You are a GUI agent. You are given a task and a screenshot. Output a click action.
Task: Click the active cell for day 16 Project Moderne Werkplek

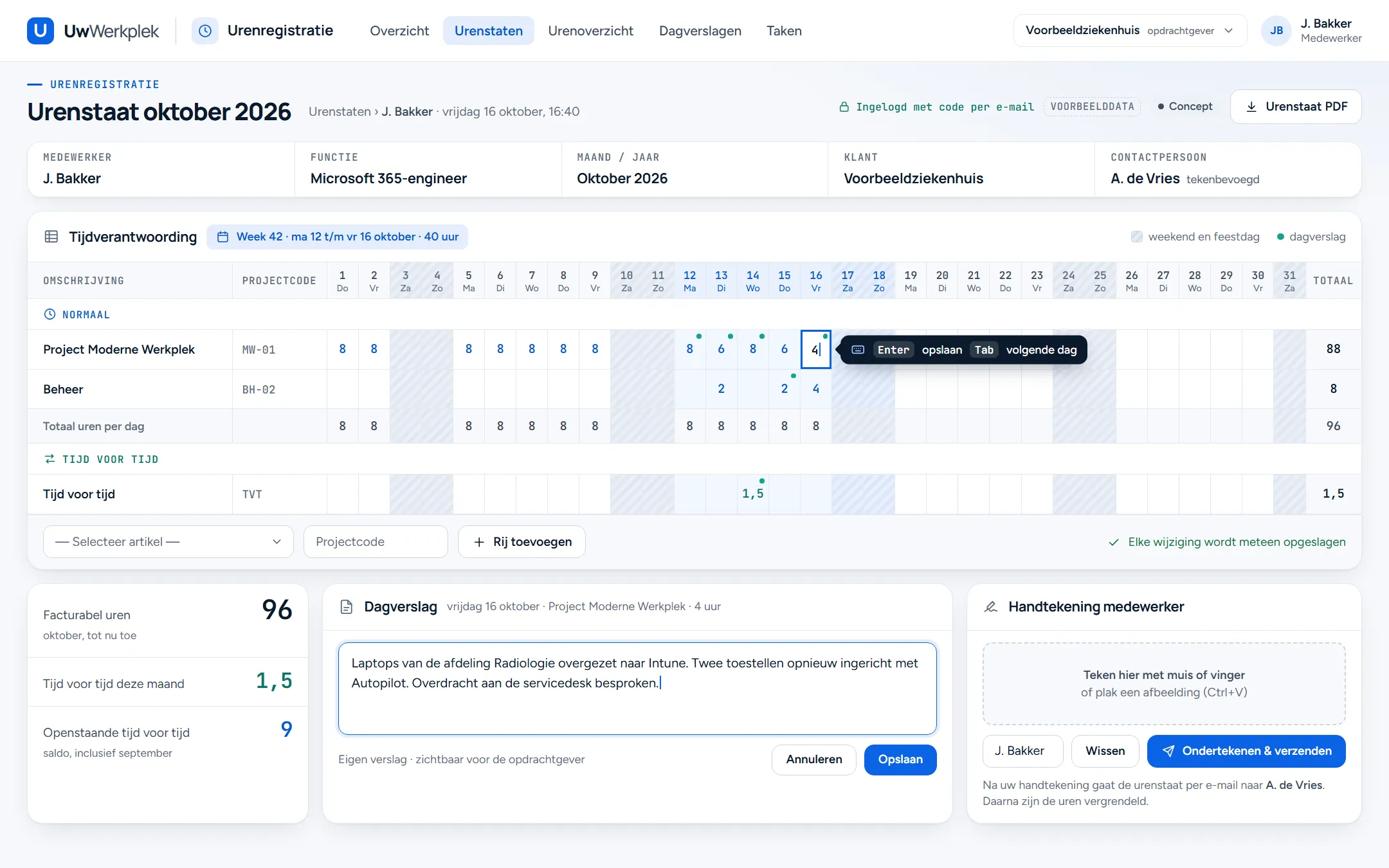tap(816, 350)
